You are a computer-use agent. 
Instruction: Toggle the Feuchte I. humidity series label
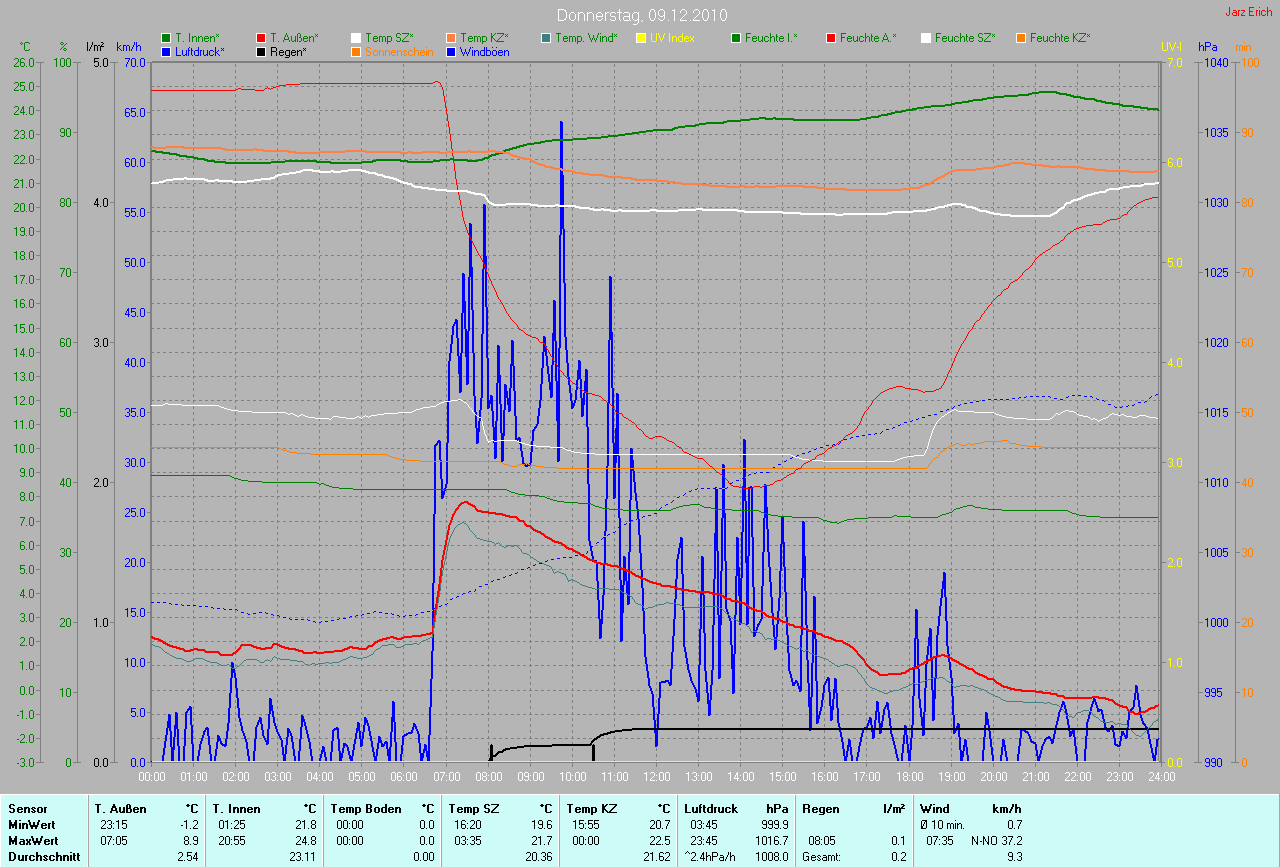click(x=771, y=38)
